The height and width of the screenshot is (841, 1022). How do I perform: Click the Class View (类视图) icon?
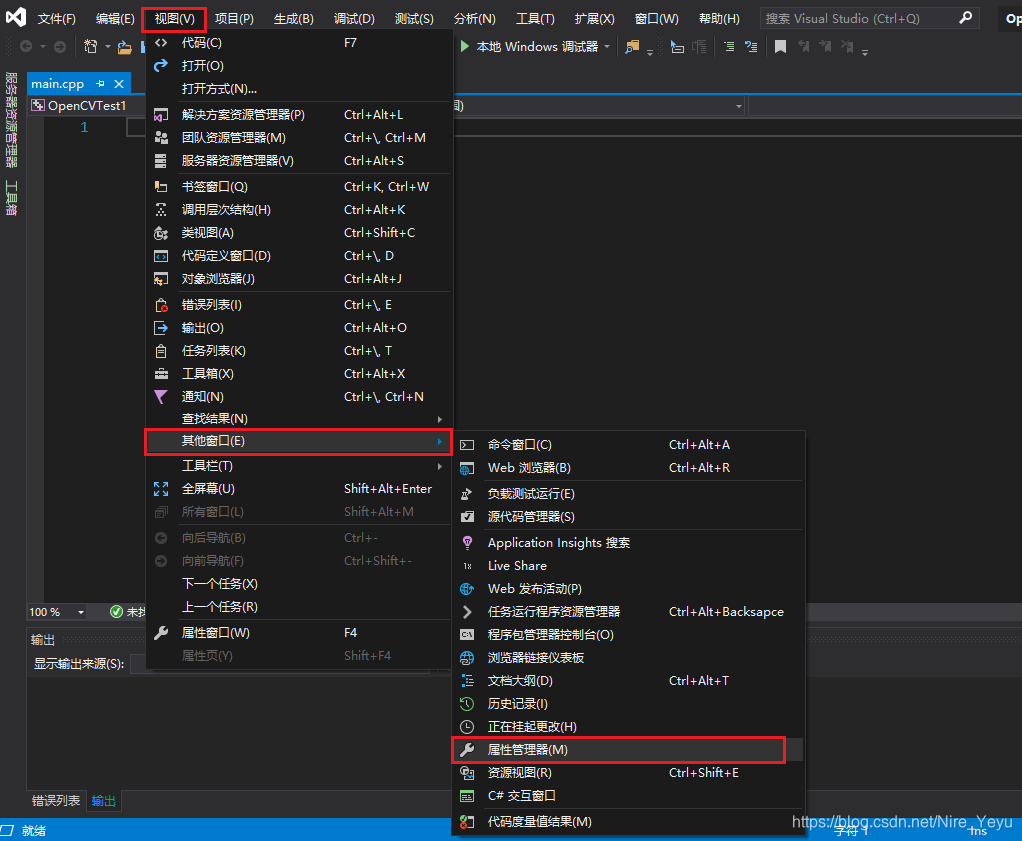coord(161,233)
